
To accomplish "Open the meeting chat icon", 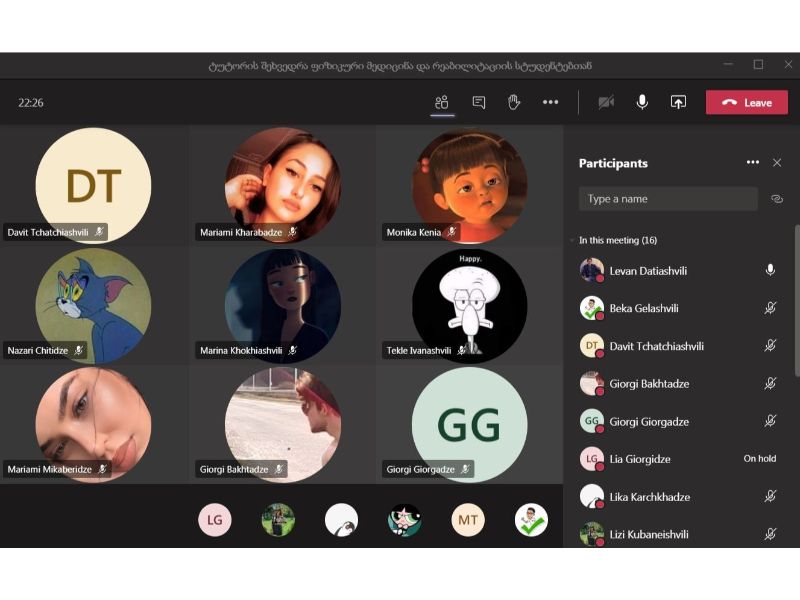I will pyautogui.click(x=479, y=103).
